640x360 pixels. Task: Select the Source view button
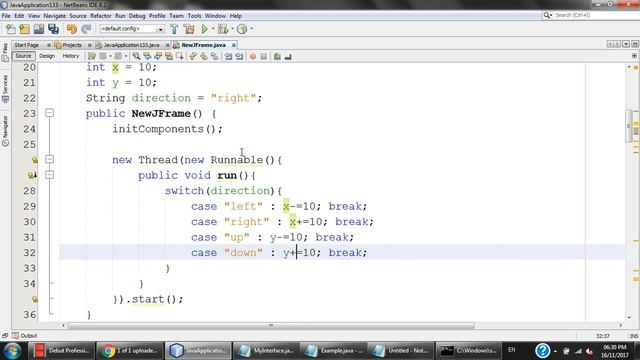23,56
